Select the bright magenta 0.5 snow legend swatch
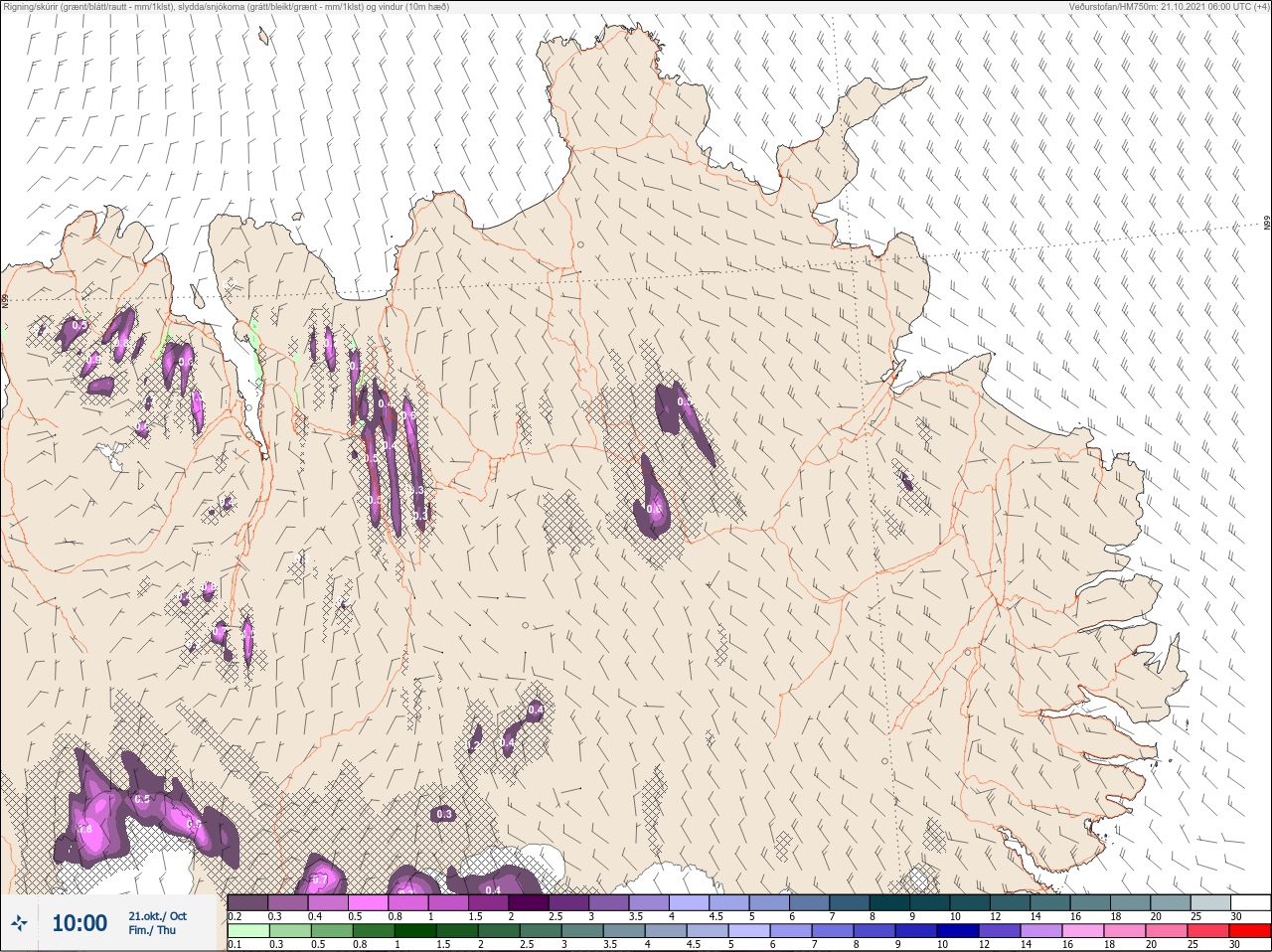 368,902
